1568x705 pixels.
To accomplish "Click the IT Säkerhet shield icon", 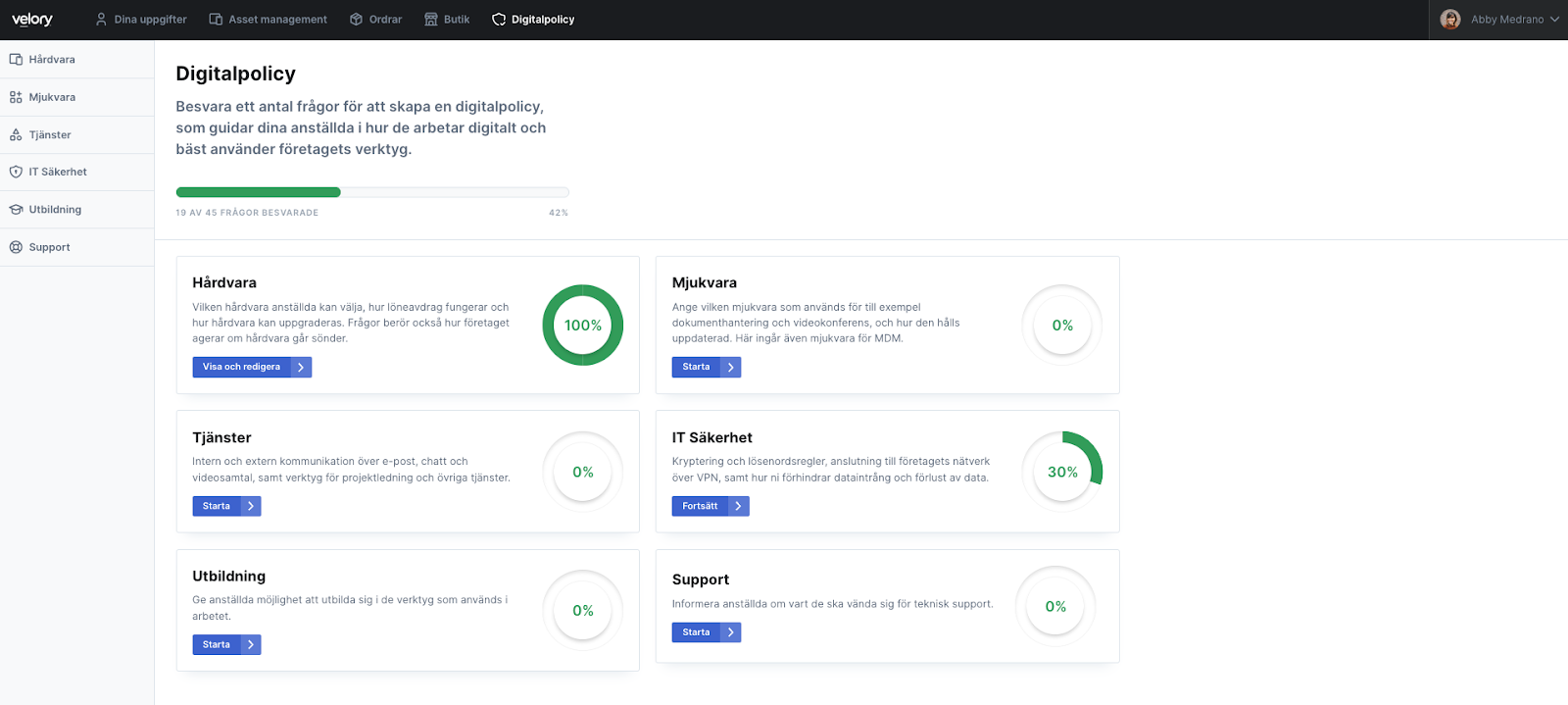I will point(16,172).
